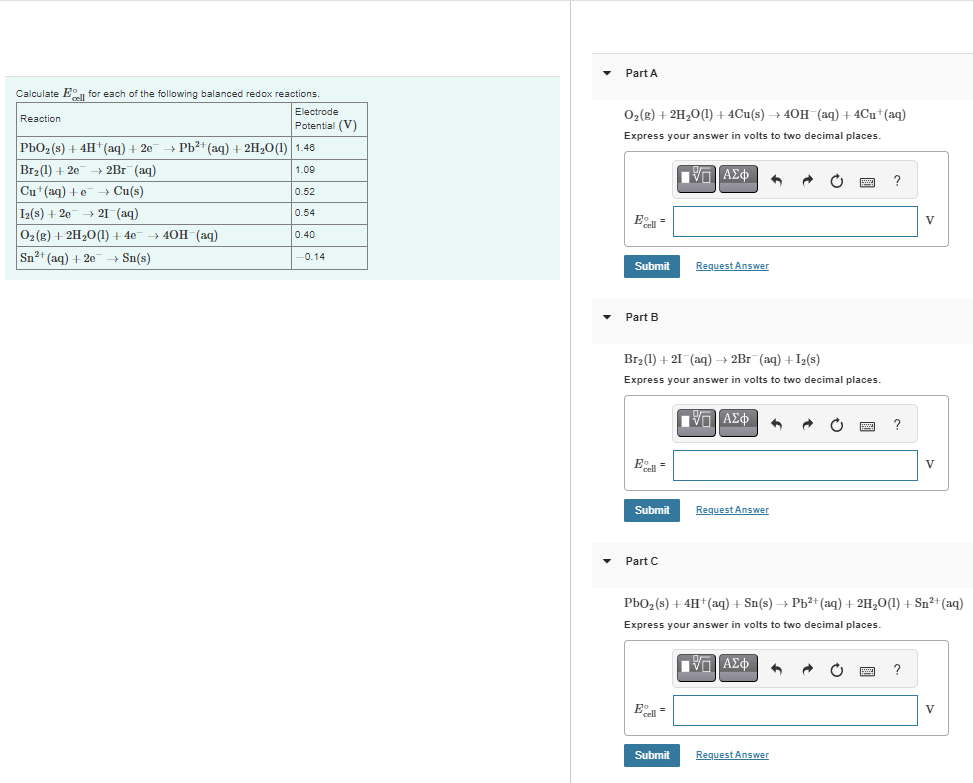Open help with the ? icon in Part B
Screen dimensions: 973x783
(x=896, y=424)
